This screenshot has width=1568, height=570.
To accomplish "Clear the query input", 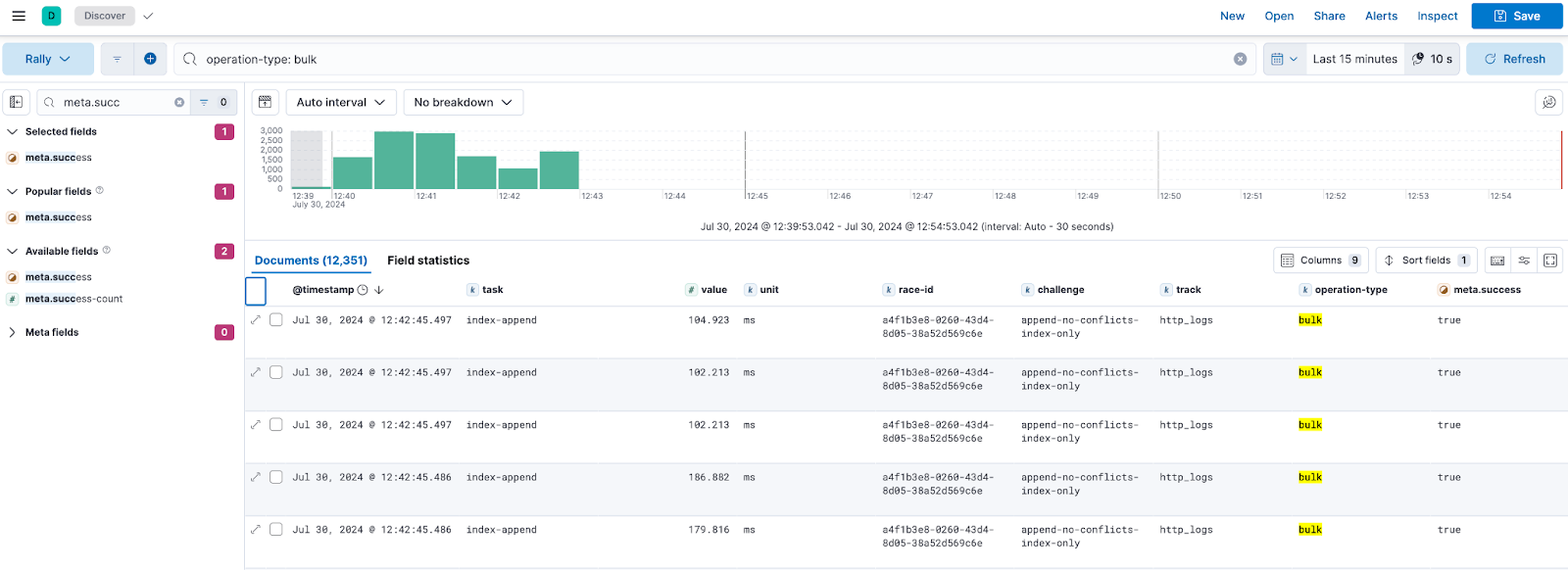I will pyautogui.click(x=1240, y=59).
